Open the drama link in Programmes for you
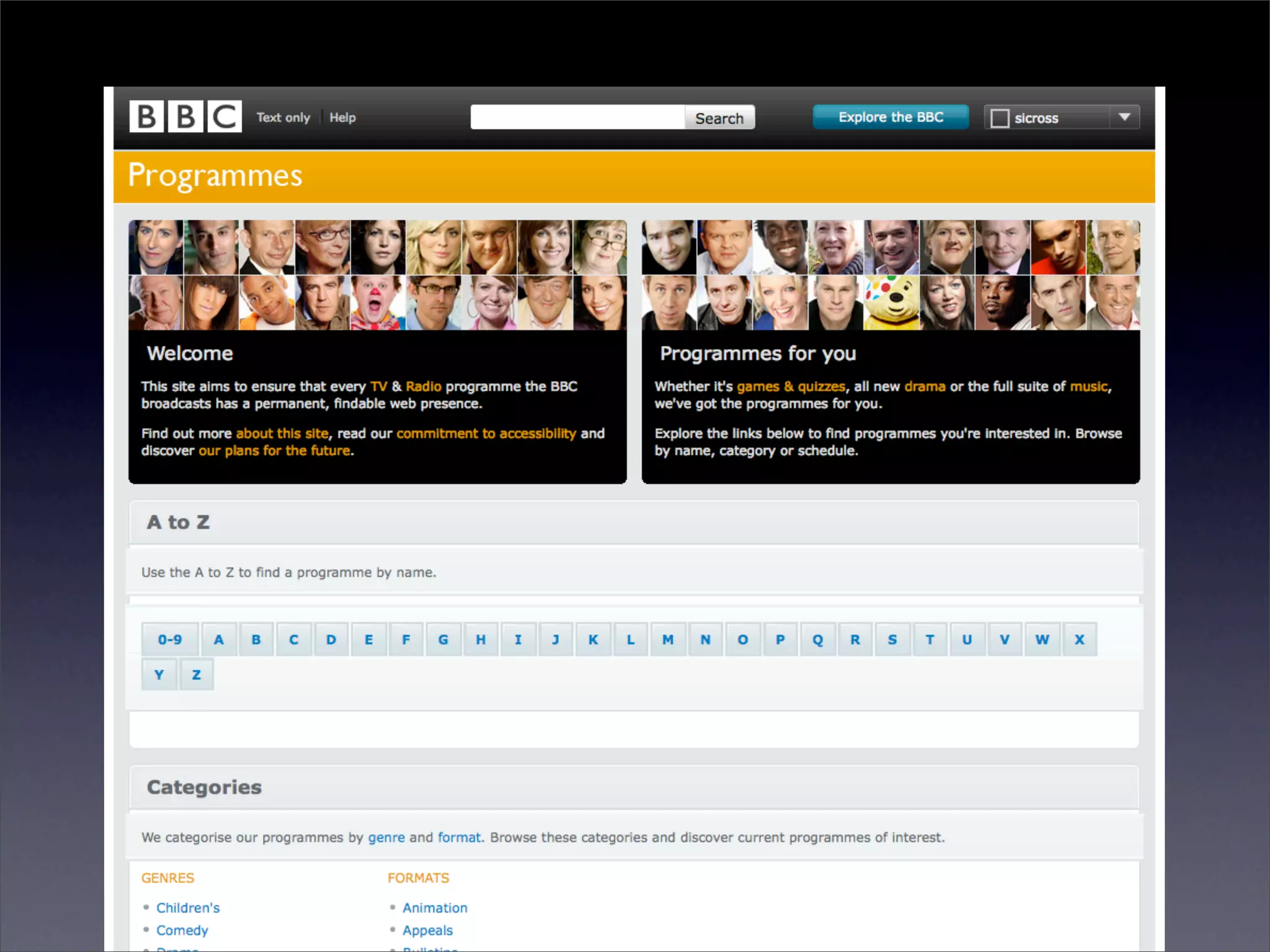The image size is (1270, 952). [x=925, y=386]
